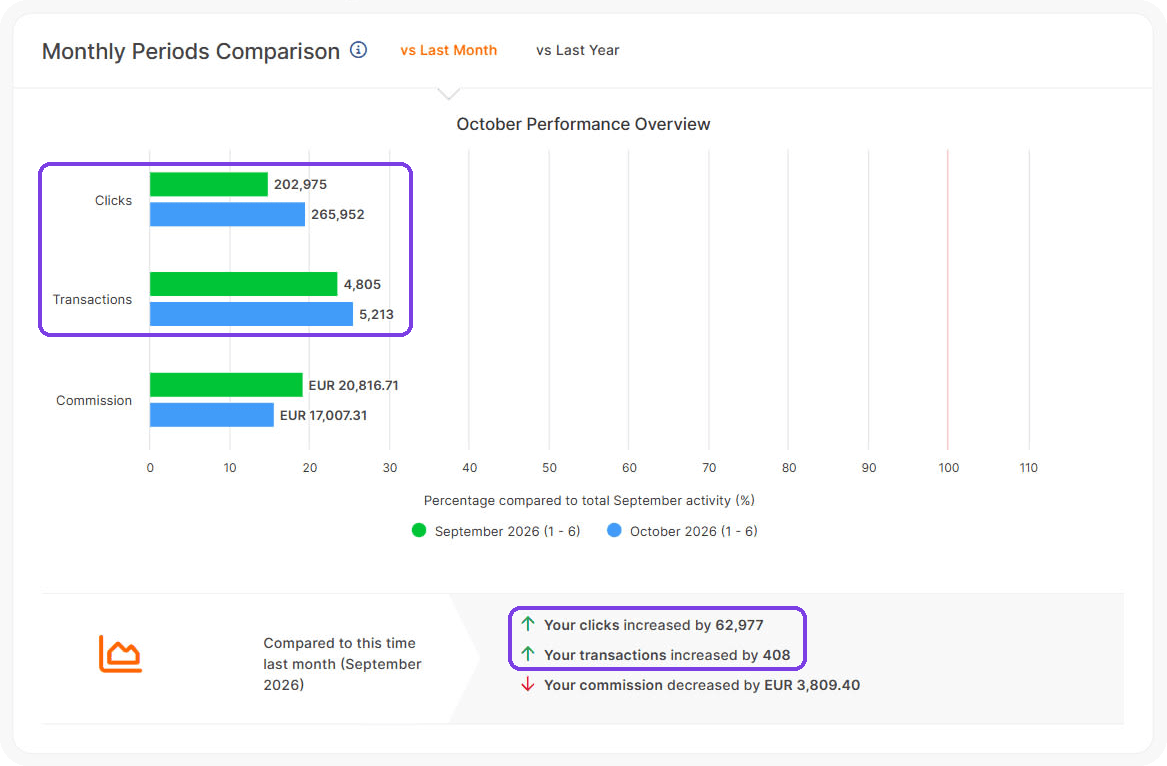1167x766 pixels.
Task: Click the Commission axis label
Action: (94, 400)
